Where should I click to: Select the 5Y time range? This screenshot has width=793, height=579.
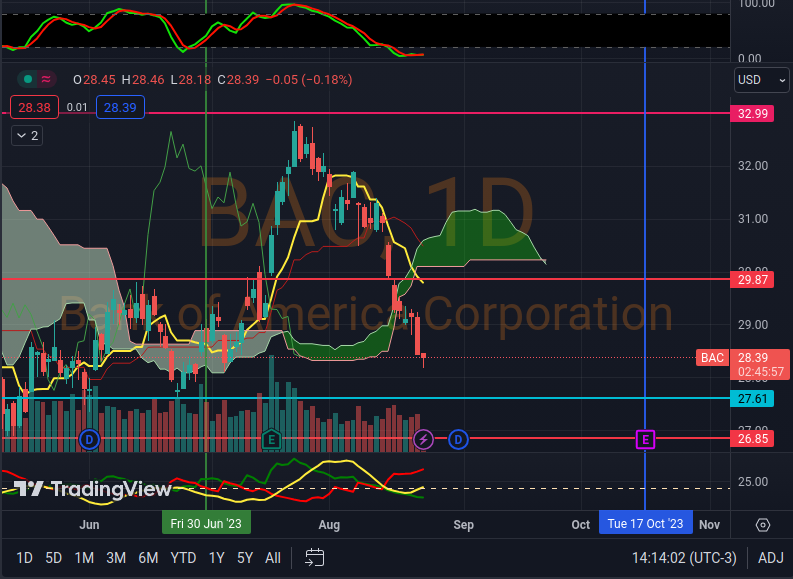245,558
